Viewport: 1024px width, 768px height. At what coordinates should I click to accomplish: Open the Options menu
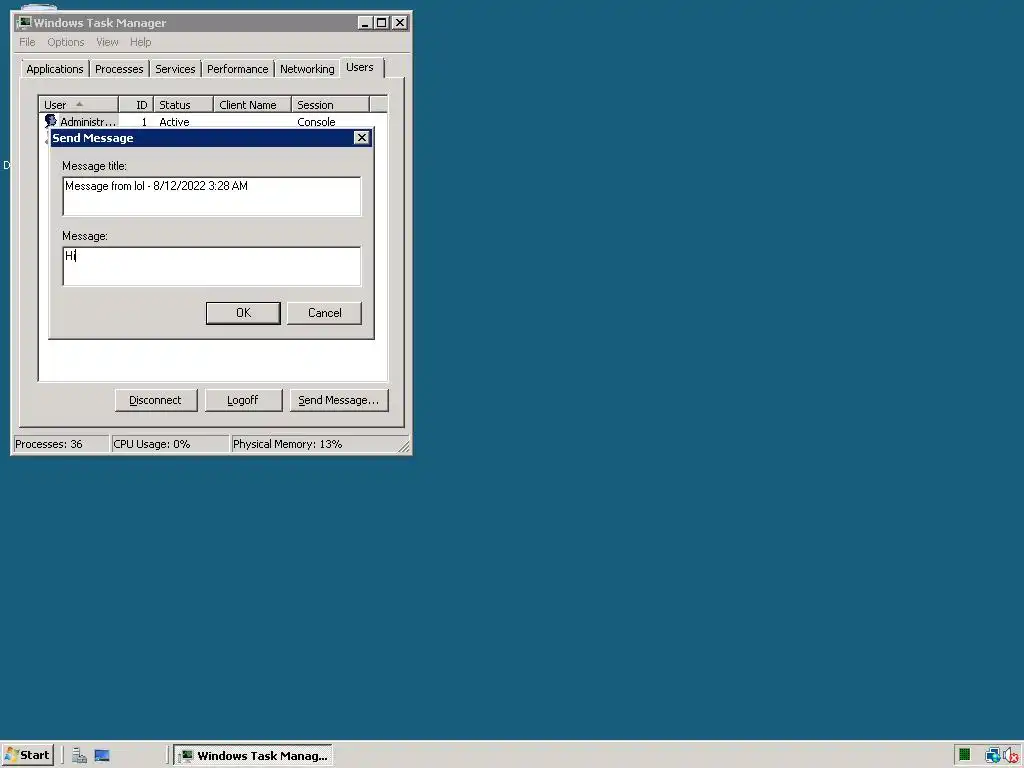pyautogui.click(x=65, y=42)
